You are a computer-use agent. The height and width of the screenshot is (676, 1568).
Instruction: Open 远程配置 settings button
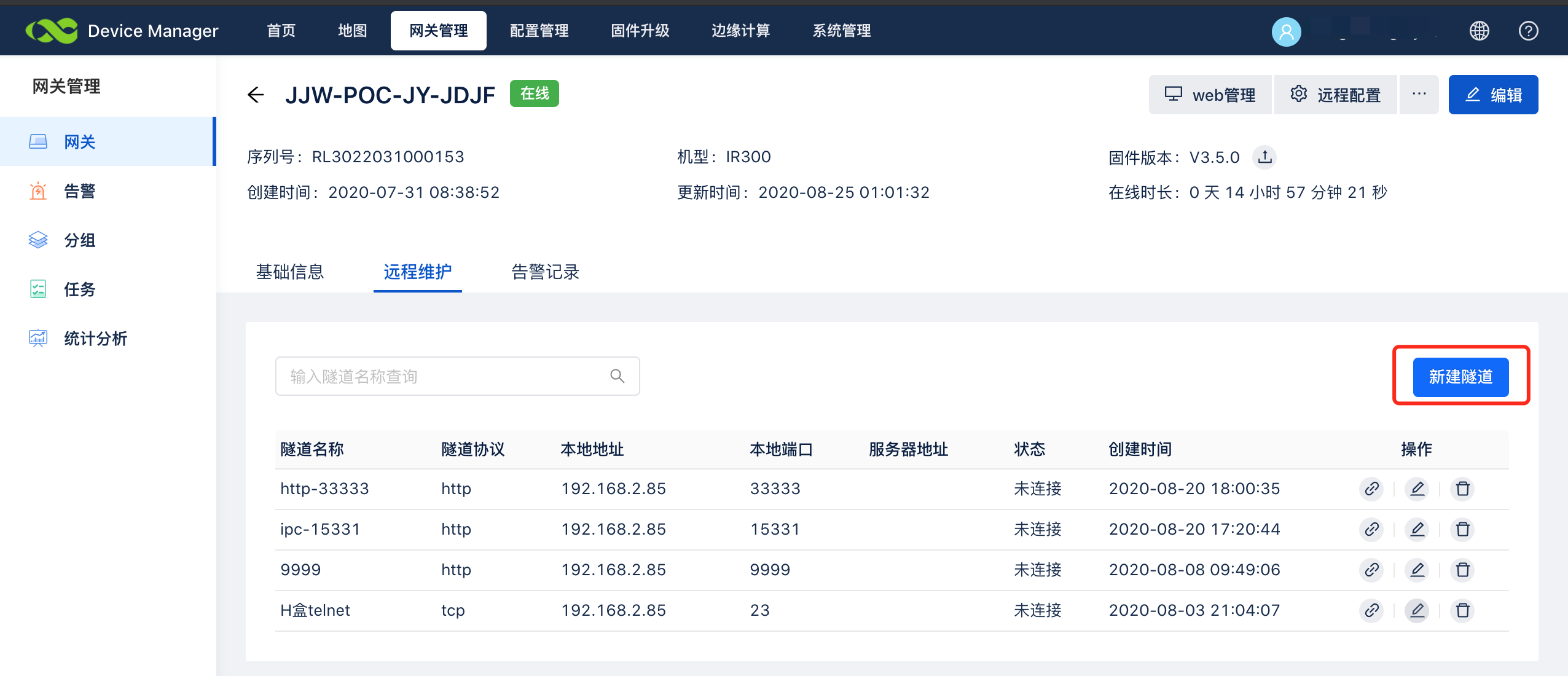(x=1336, y=95)
